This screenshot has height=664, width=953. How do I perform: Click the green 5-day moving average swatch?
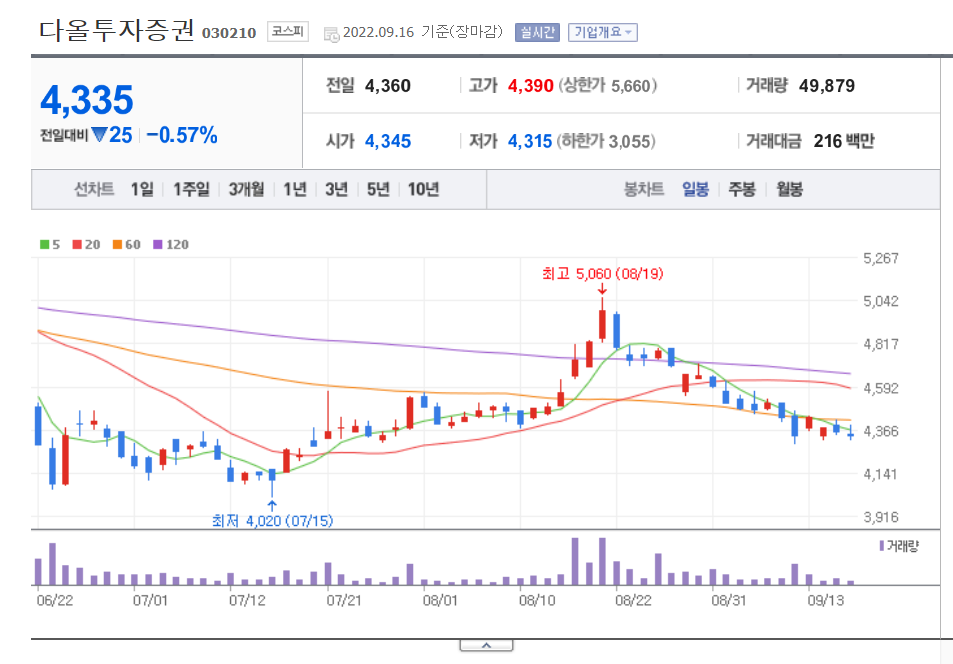tap(44, 244)
